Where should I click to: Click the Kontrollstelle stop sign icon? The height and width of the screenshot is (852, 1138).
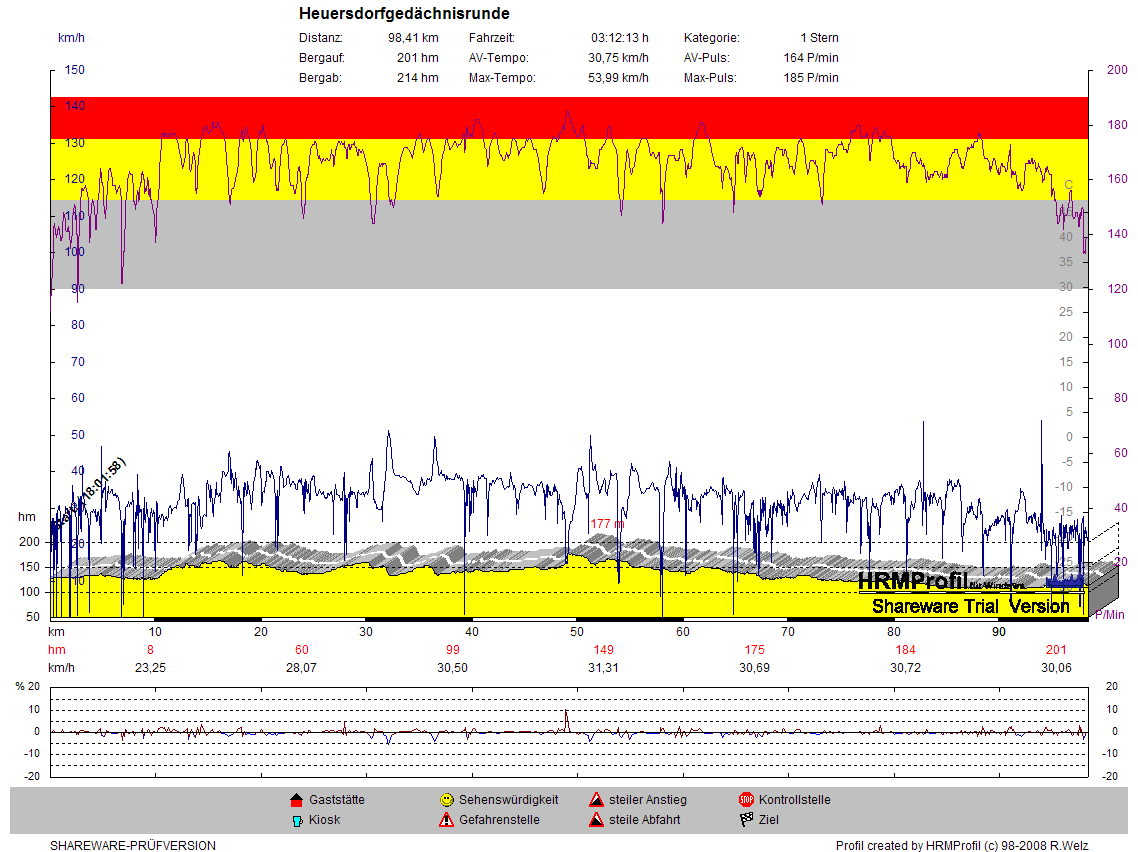coord(746,800)
